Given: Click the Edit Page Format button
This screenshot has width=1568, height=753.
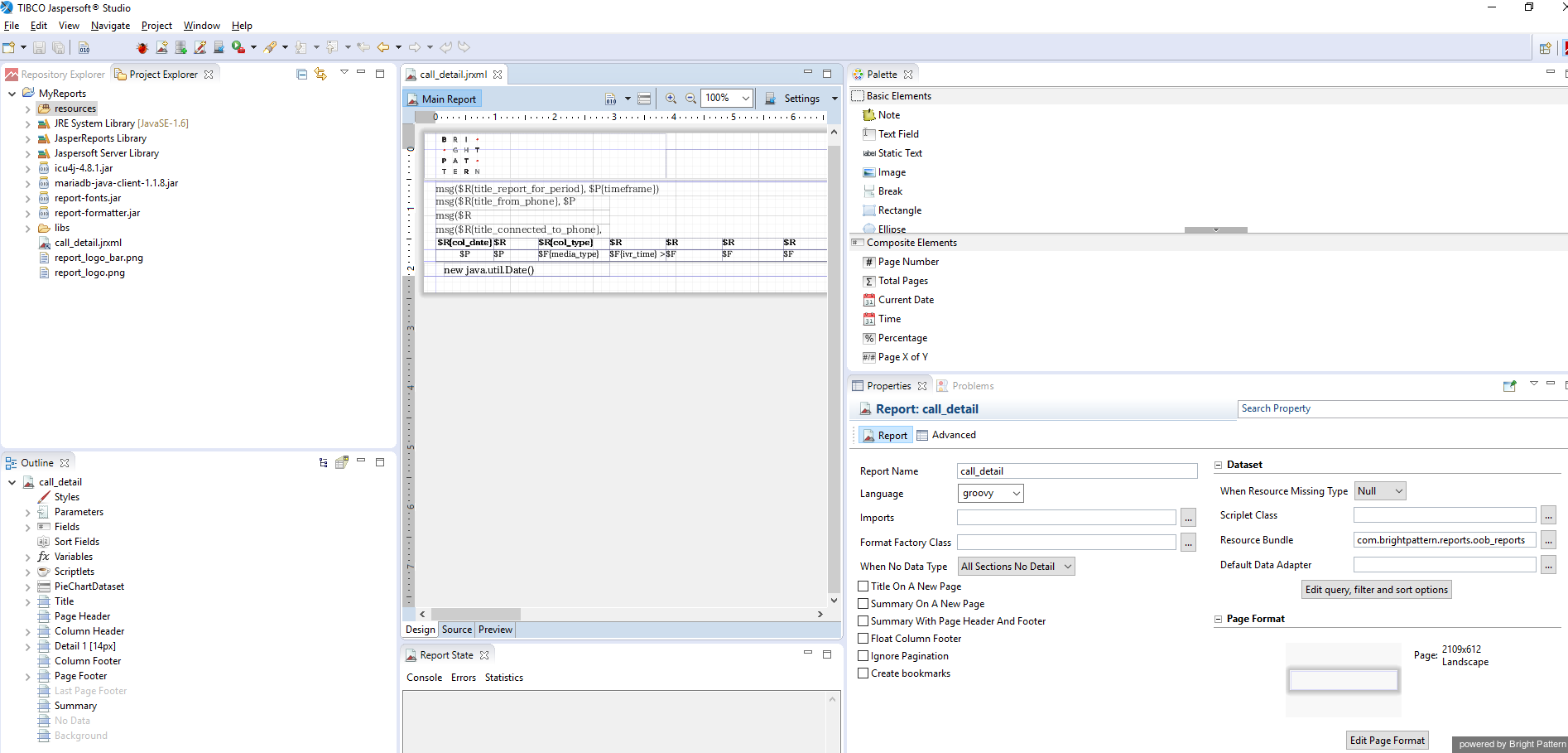Looking at the screenshot, I should pos(1388,741).
